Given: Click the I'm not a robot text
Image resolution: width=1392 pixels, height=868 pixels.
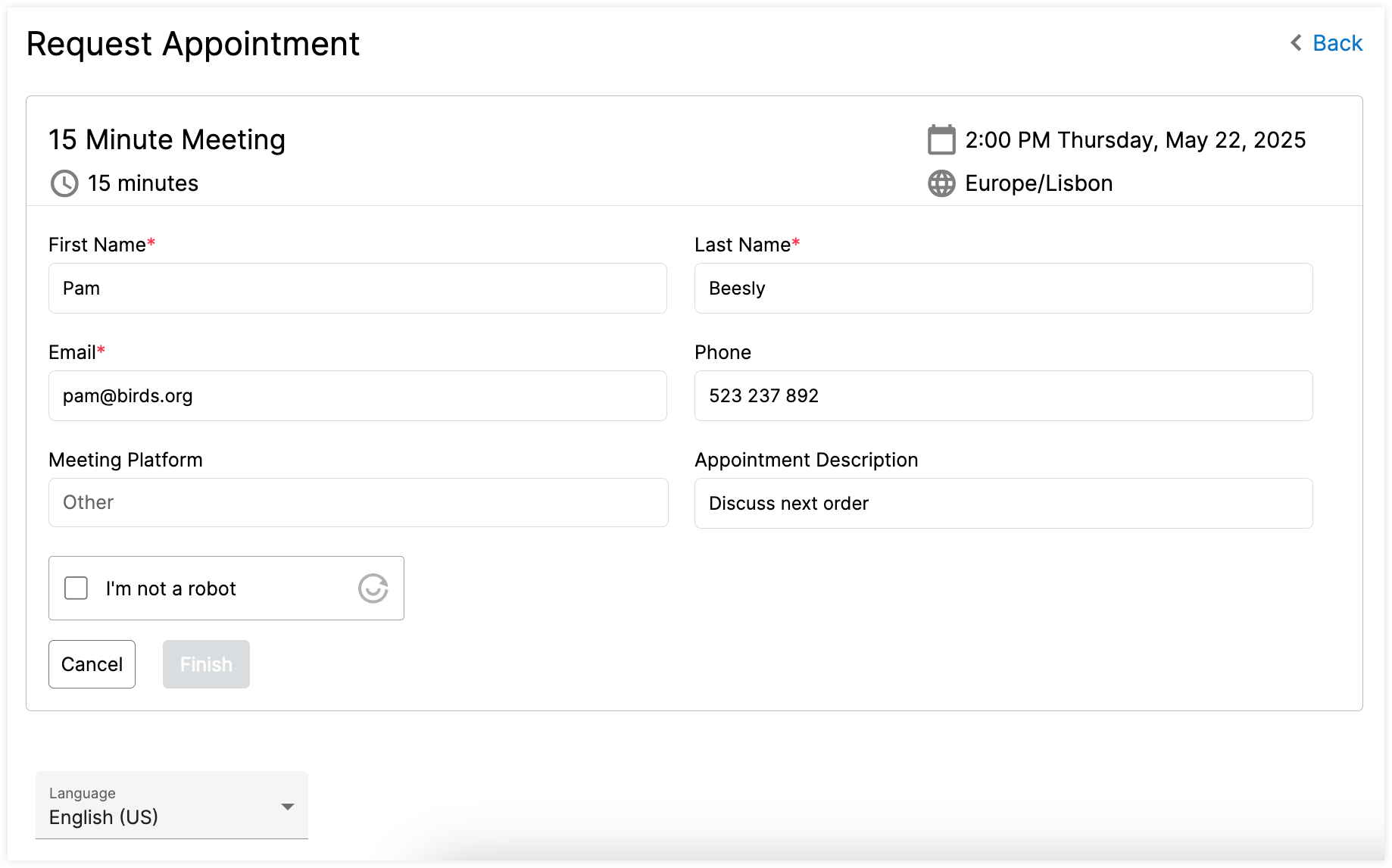Looking at the screenshot, I should click(x=171, y=589).
